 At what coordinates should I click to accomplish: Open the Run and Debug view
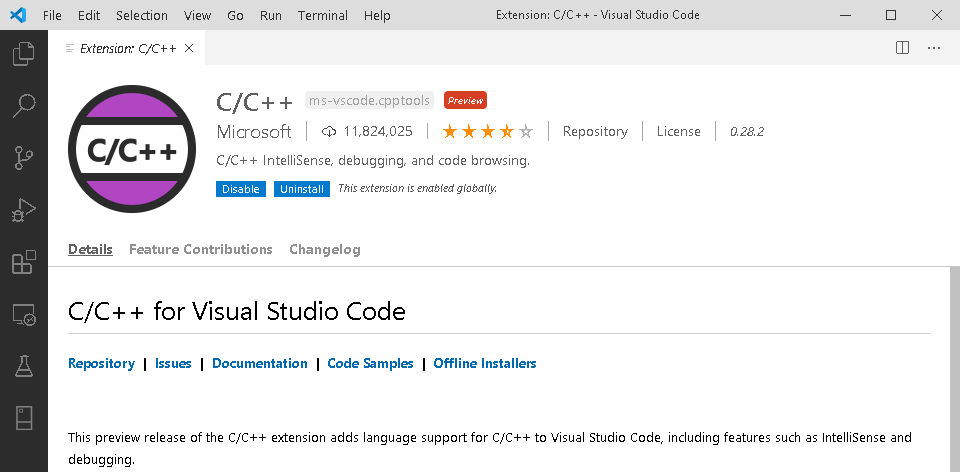23,211
